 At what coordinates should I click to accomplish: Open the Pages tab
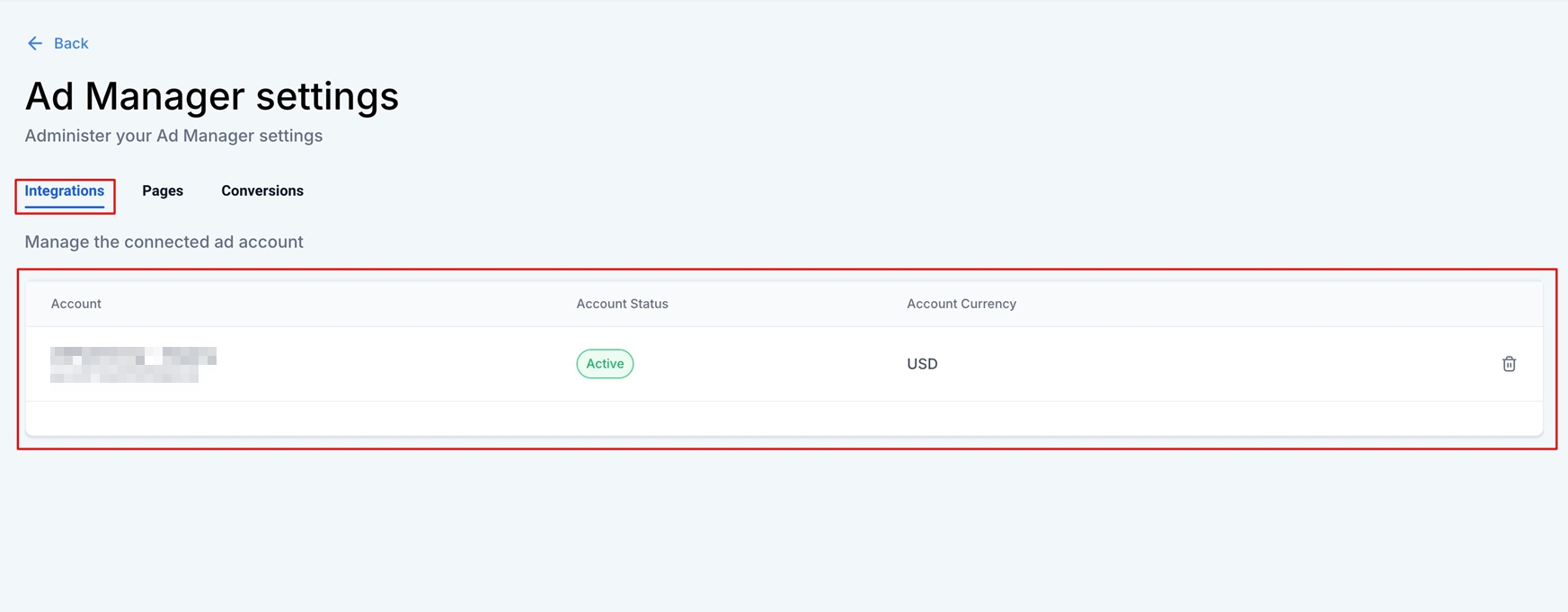(163, 191)
